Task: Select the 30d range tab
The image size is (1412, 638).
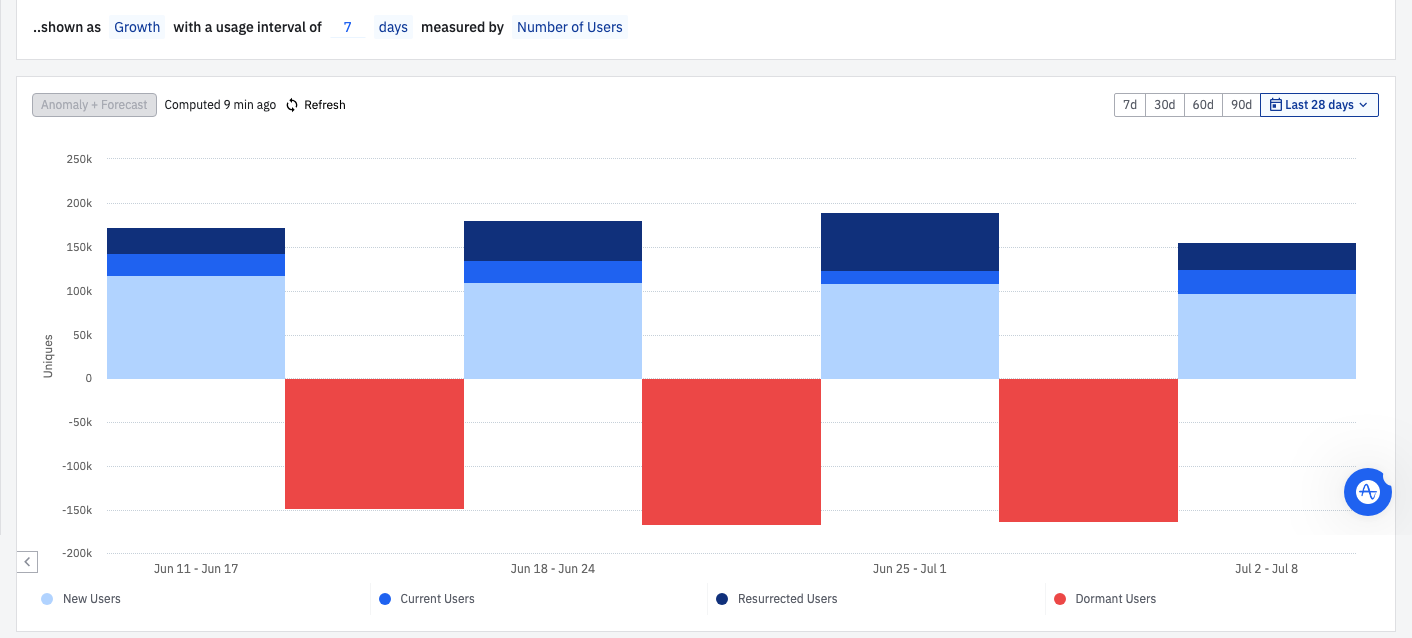Action: 1165,105
